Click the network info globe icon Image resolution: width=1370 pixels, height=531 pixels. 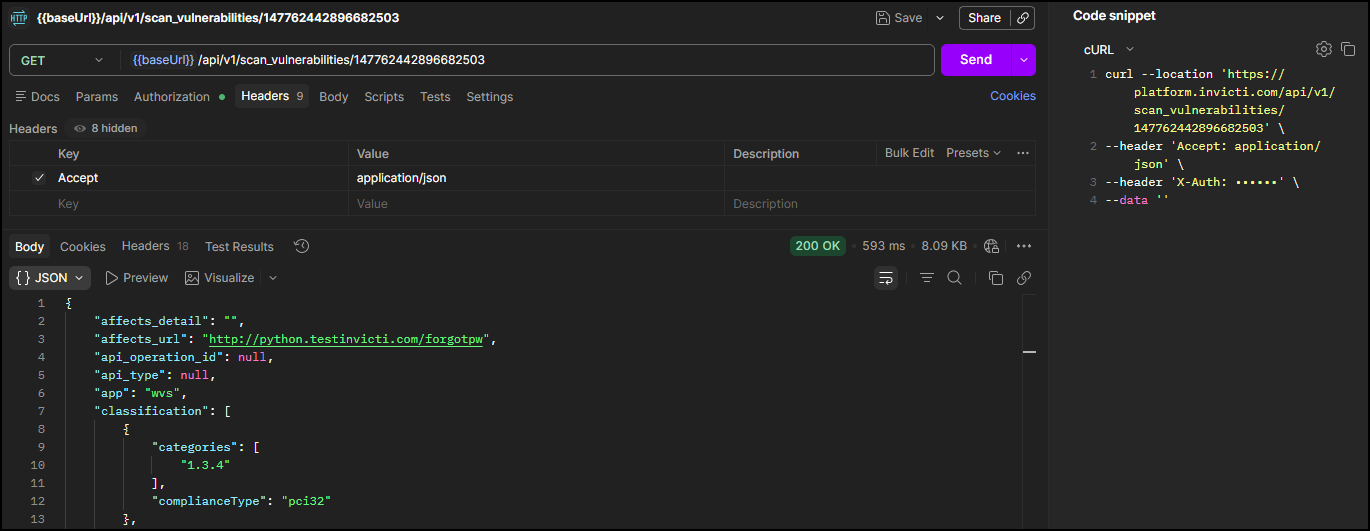991,246
